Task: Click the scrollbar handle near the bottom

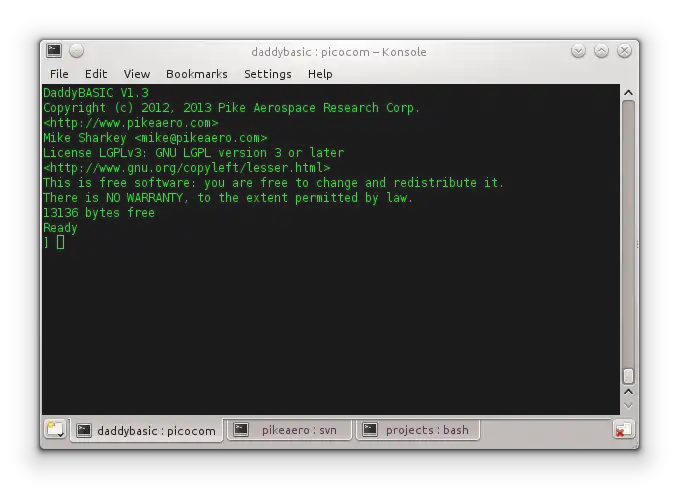Action: [628, 376]
